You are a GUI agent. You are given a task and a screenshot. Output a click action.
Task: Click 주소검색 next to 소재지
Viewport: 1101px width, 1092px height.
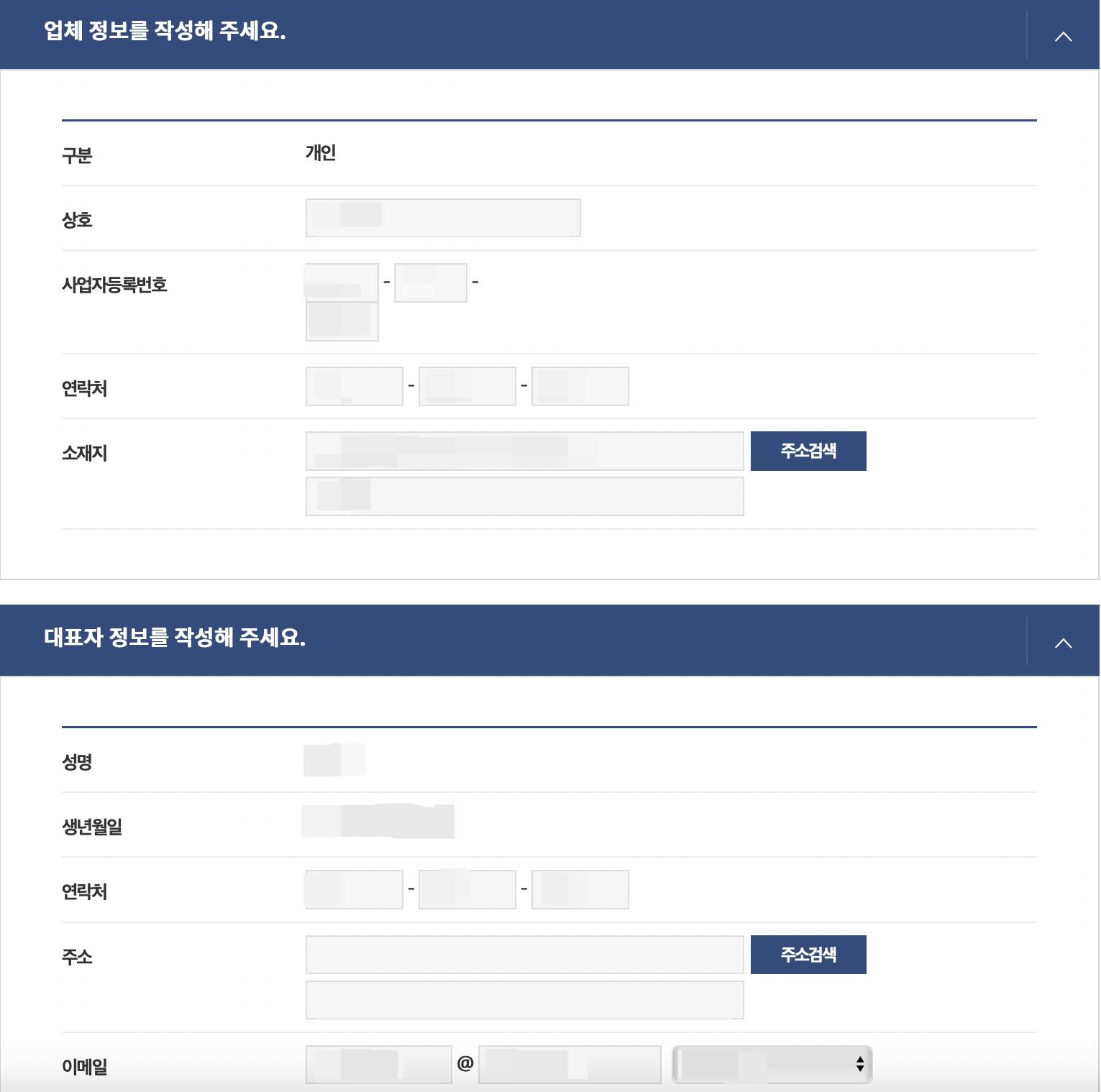pos(808,451)
